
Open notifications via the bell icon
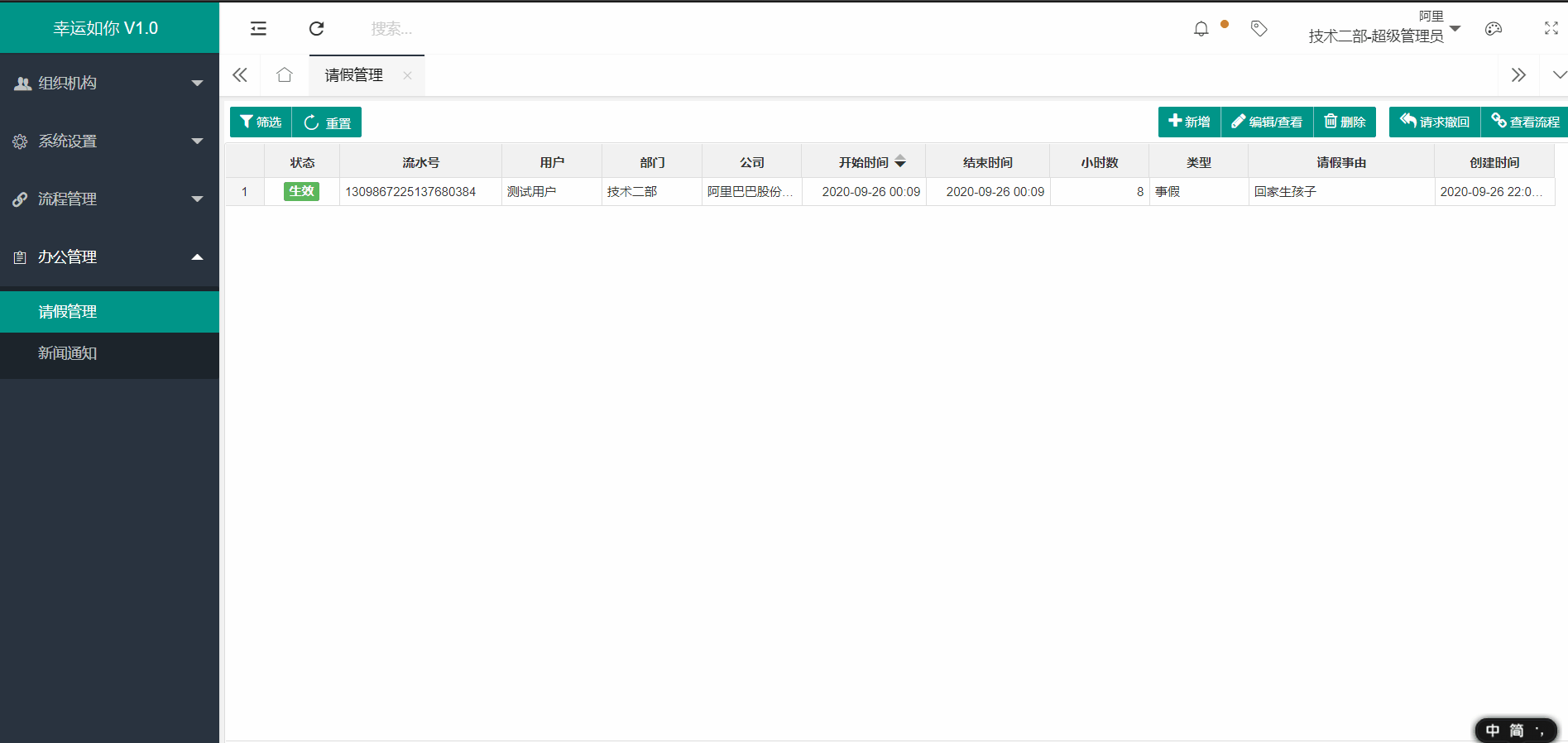coord(1201,29)
